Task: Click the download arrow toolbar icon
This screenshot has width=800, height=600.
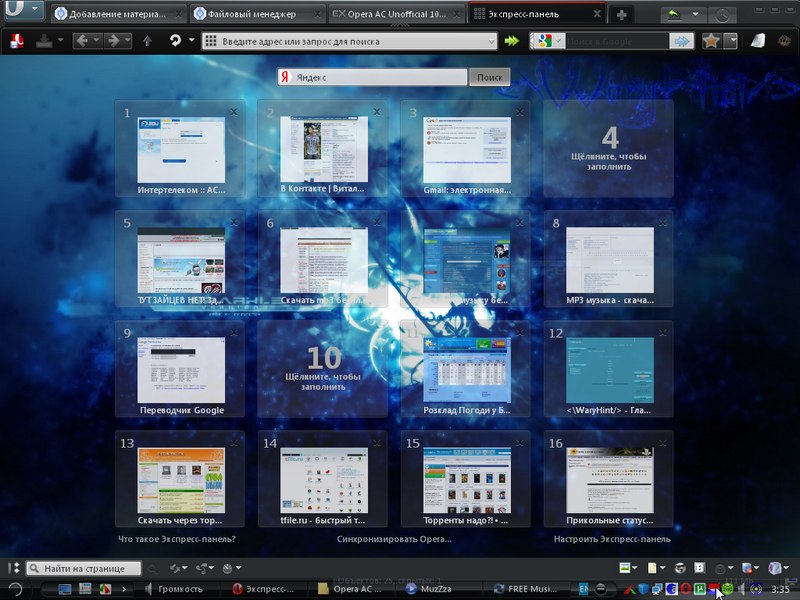Action: [x=45, y=41]
